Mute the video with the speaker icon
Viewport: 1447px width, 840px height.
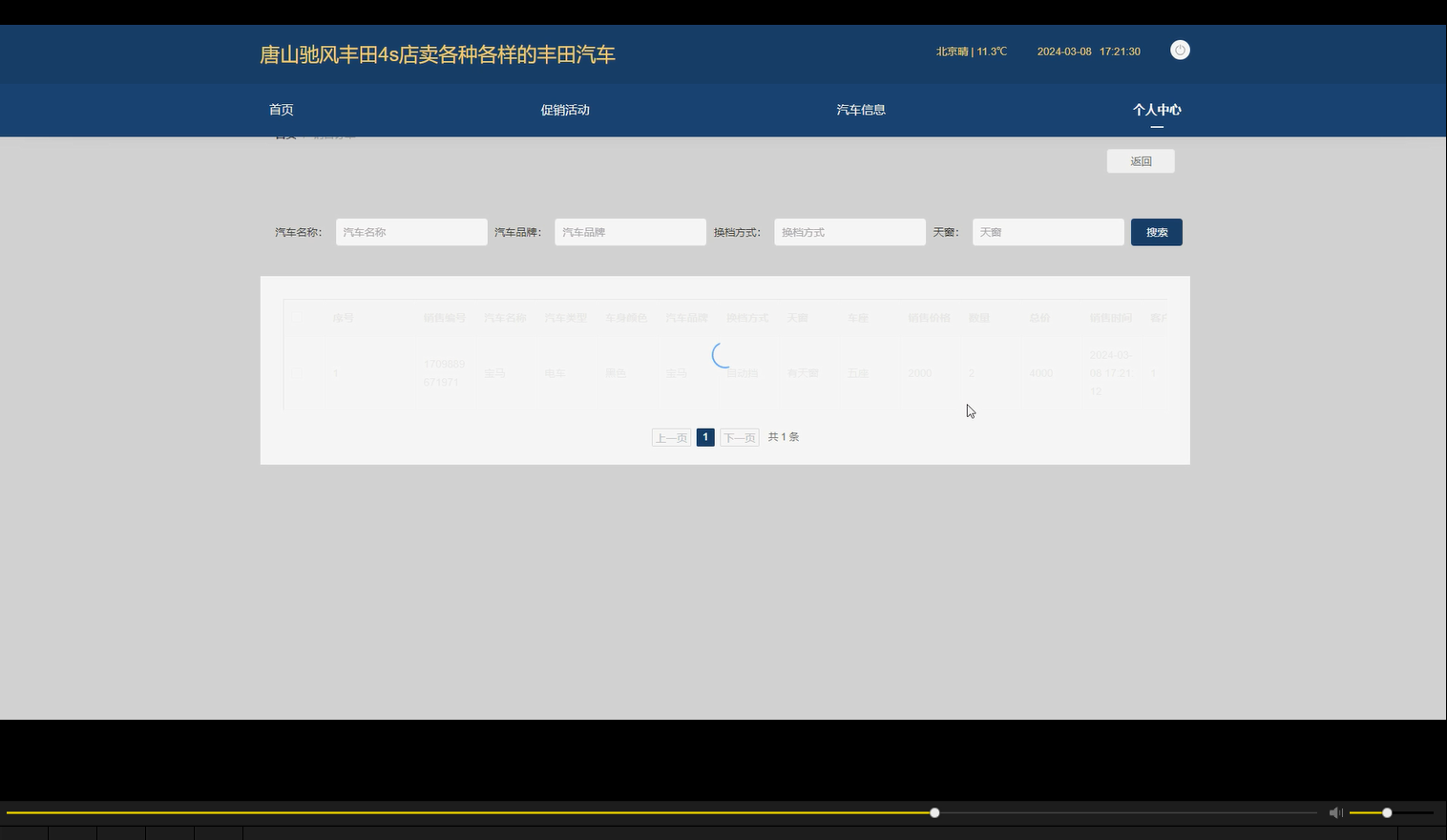tap(1335, 812)
